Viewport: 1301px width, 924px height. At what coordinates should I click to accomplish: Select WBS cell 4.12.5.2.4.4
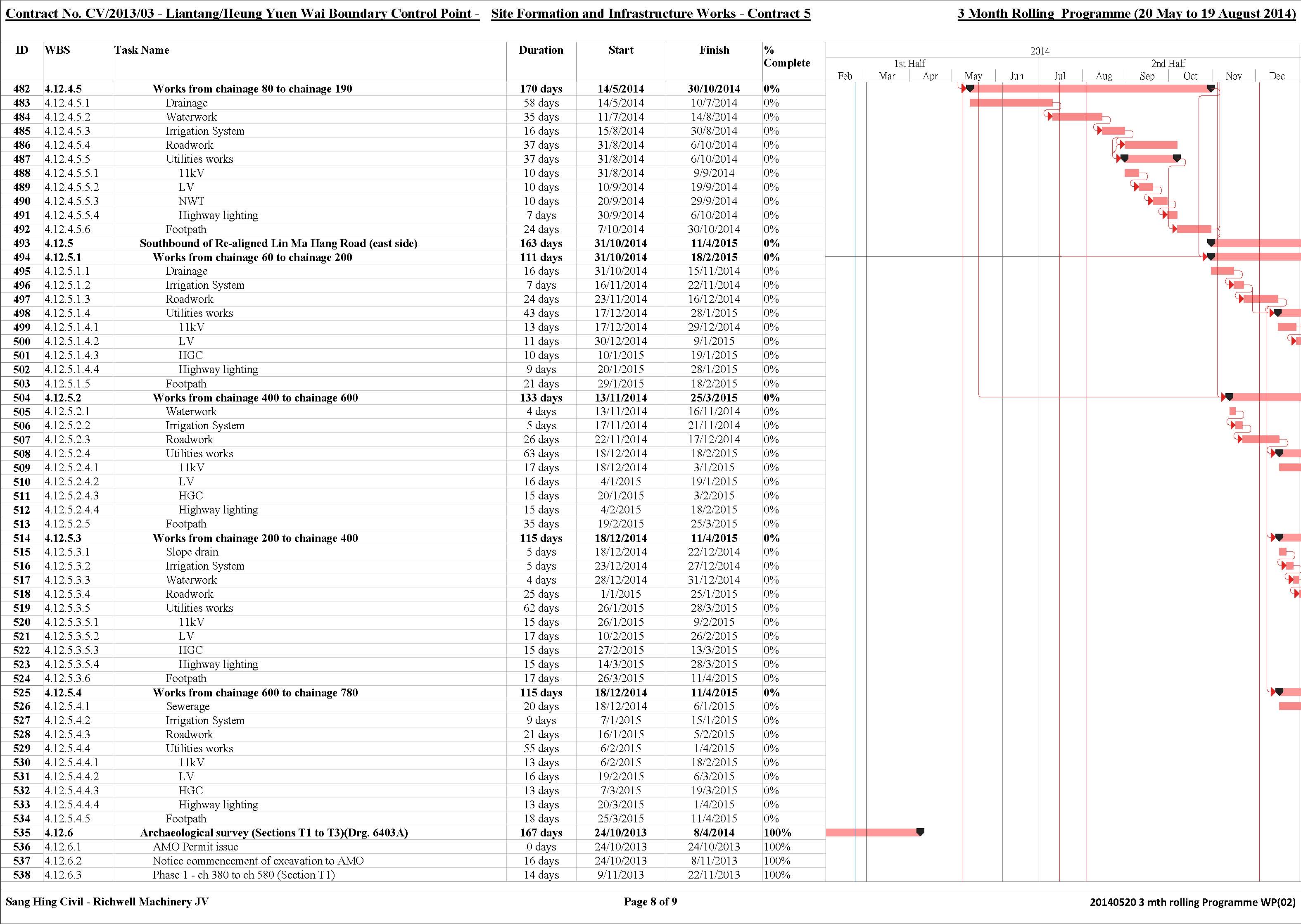point(72,510)
